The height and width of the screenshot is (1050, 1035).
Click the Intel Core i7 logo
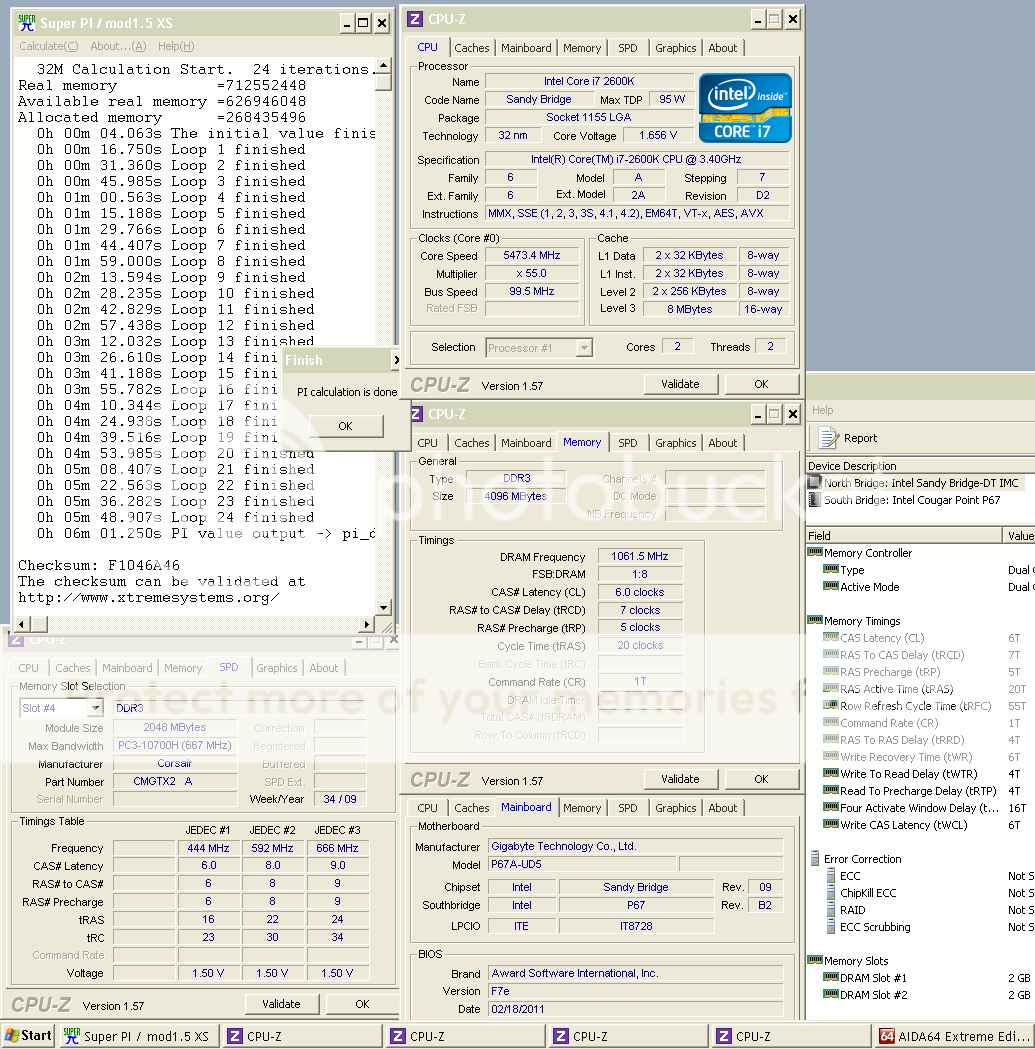pyautogui.click(x=745, y=108)
